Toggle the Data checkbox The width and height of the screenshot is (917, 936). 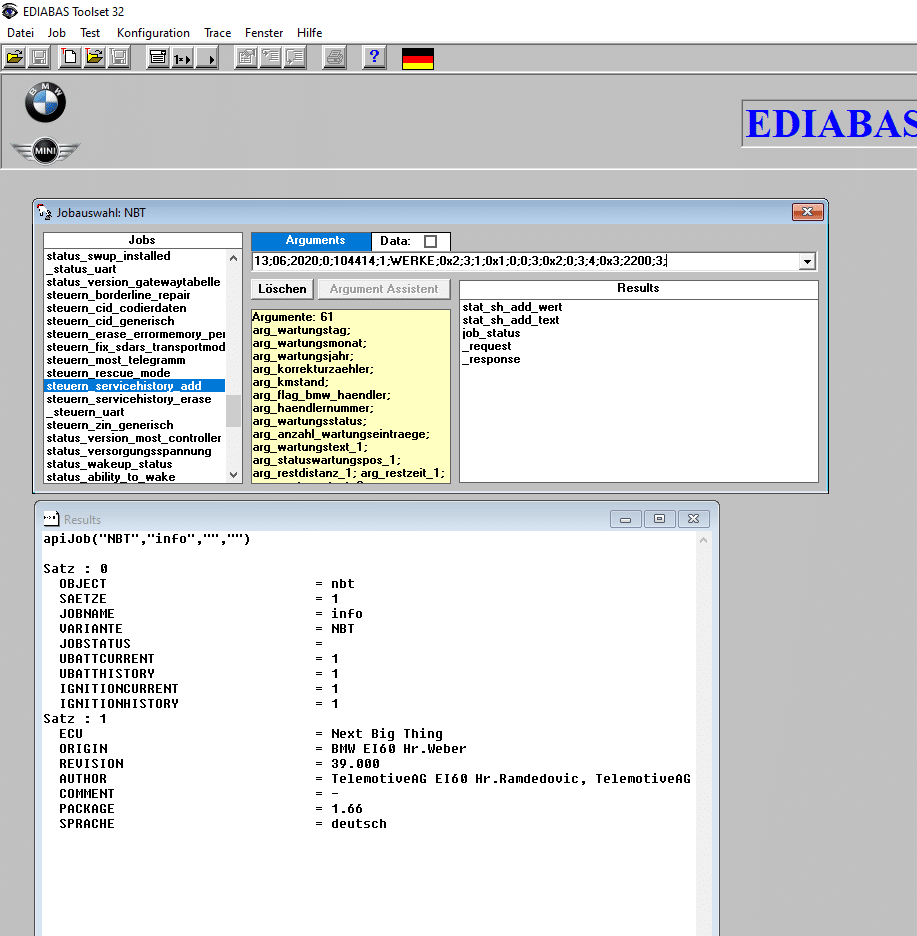point(430,241)
